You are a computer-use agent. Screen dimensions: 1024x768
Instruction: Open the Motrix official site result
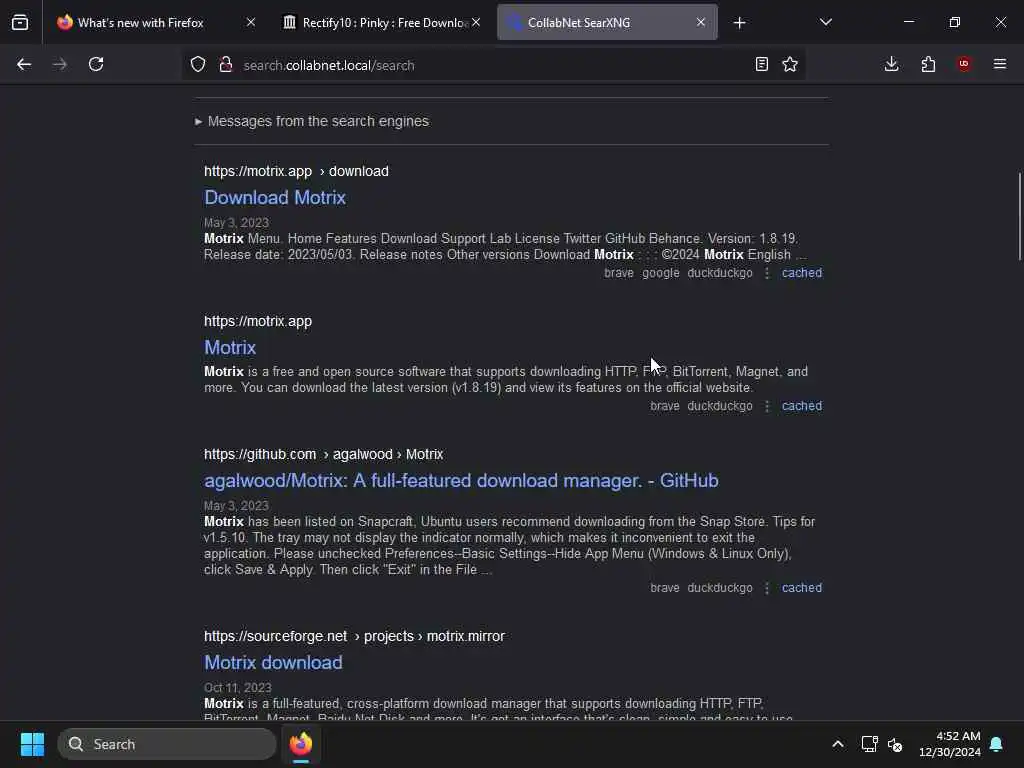click(x=230, y=347)
